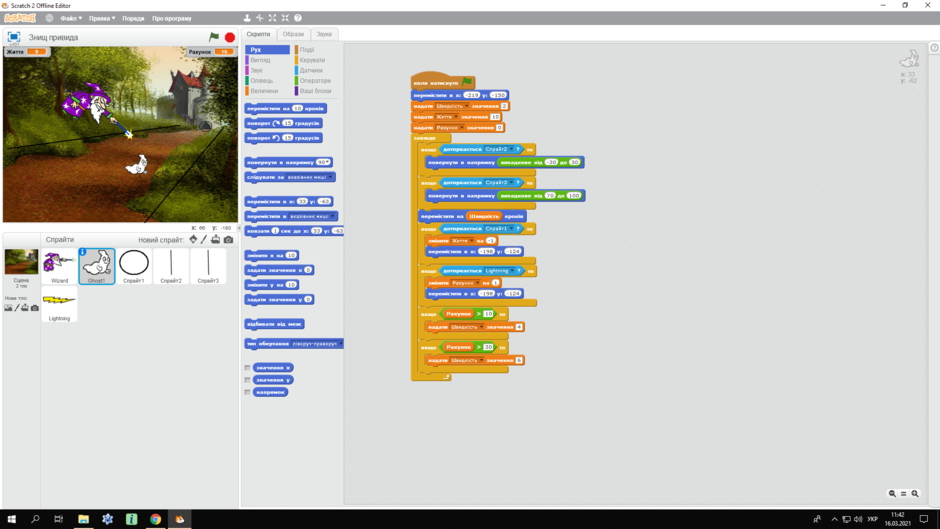The width and height of the screenshot is (940, 529).
Task: Select the Керувати block category
Action: click(x=312, y=60)
